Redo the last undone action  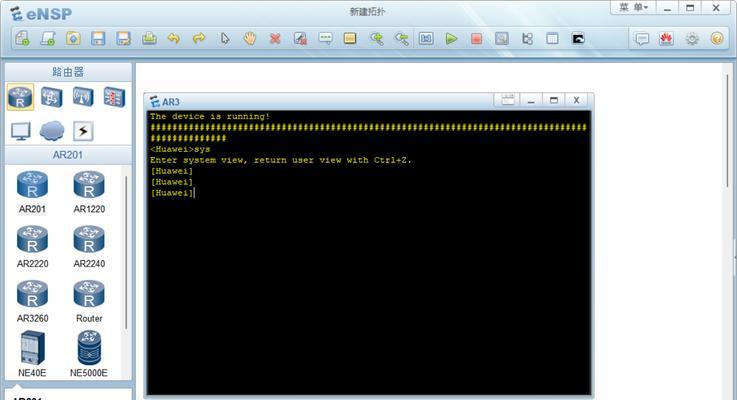click(x=199, y=38)
